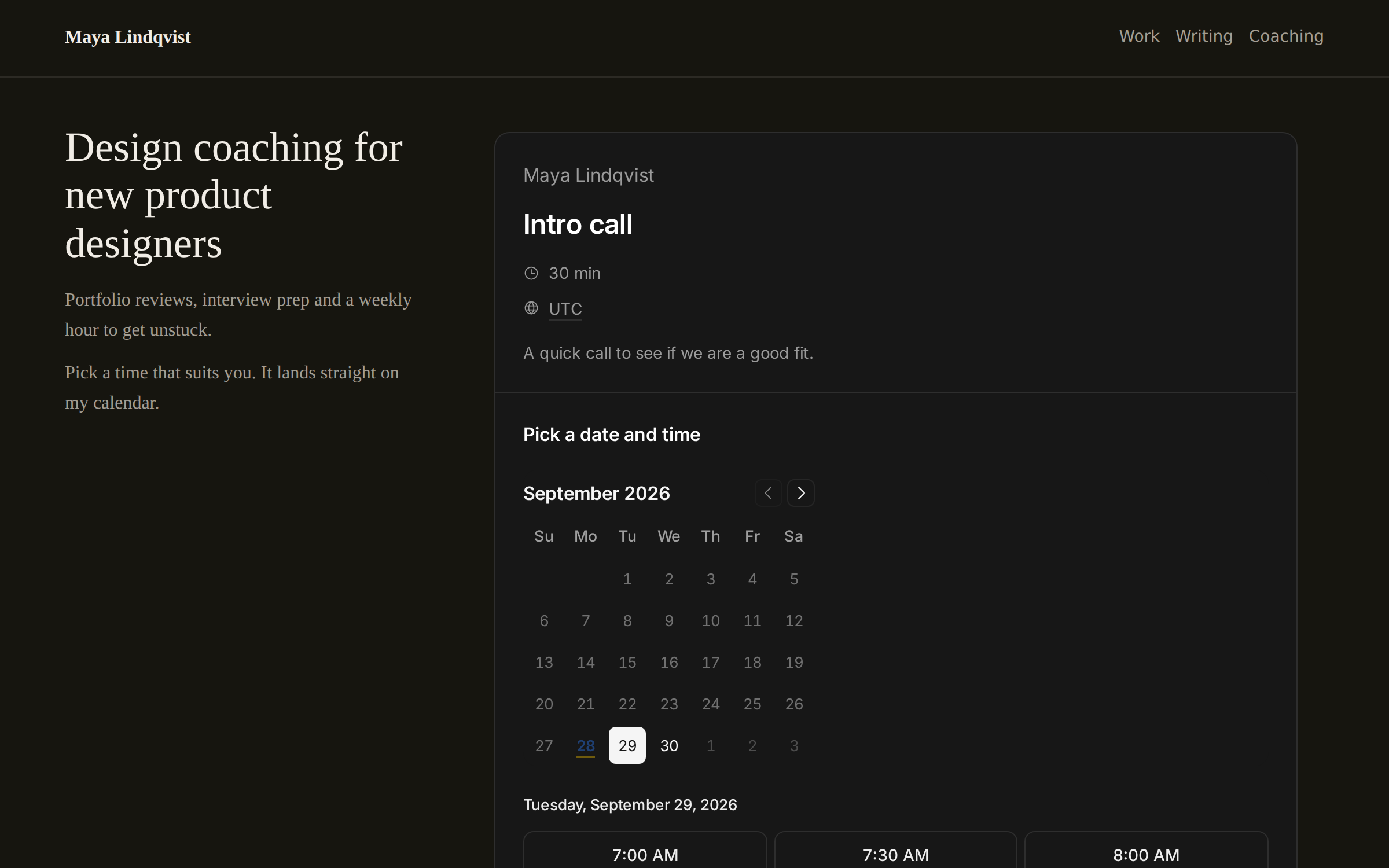Image resolution: width=1389 pixels, height=868 pixels.
Task: Open the Writing nav link
Action: pyautogui.click(x=1204, y=36)
